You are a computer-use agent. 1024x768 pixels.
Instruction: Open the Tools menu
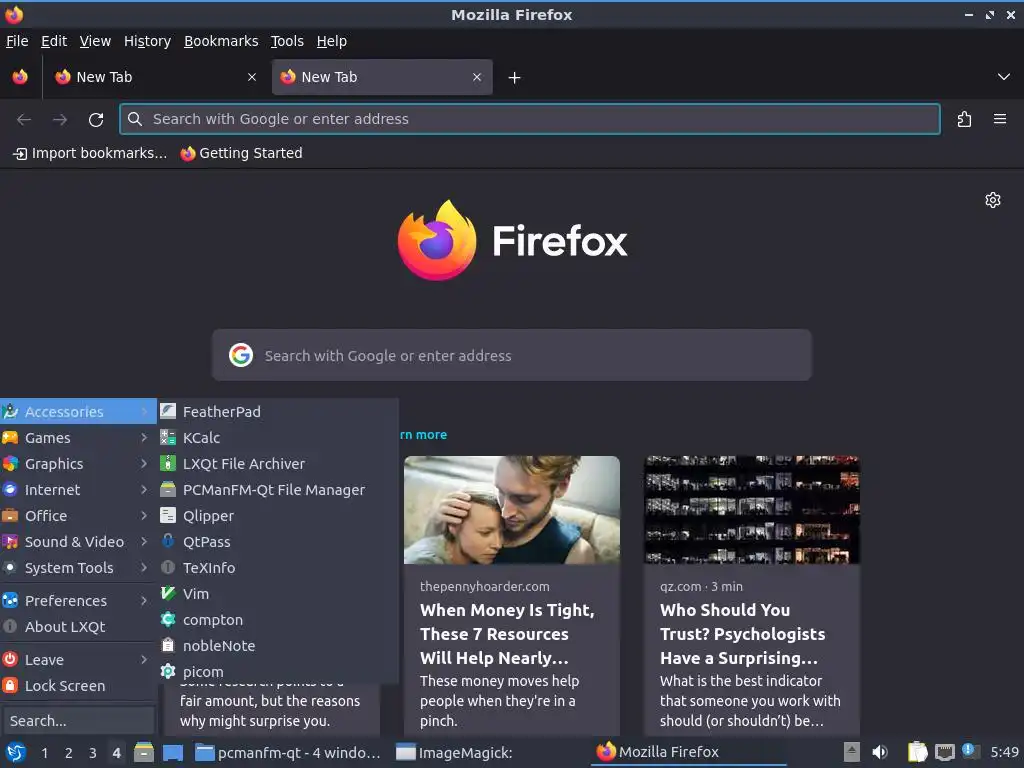point(287,41)
